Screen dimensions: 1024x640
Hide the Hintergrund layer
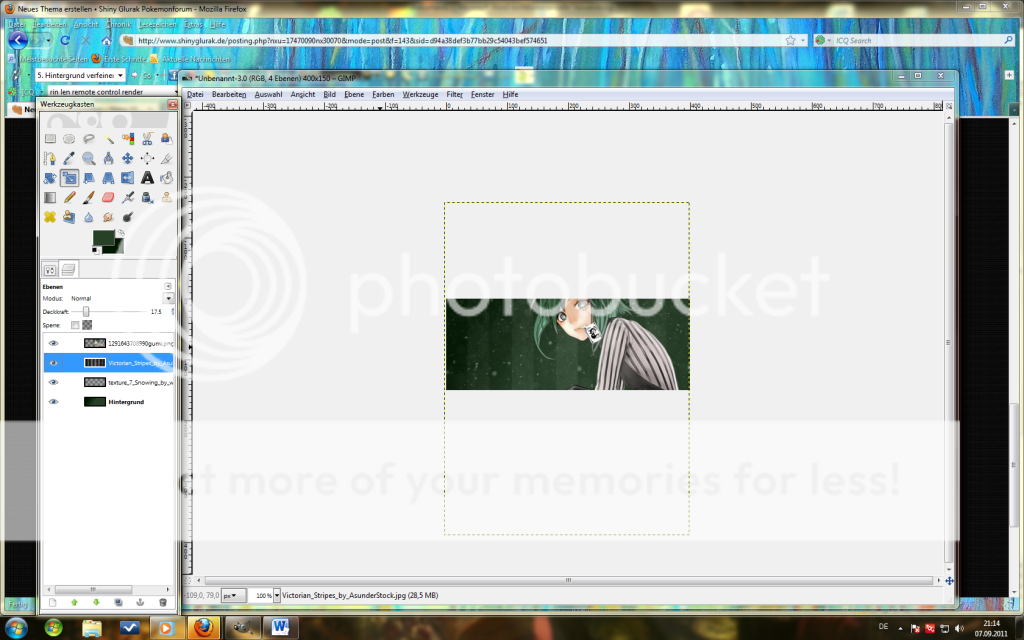[54, 402]
